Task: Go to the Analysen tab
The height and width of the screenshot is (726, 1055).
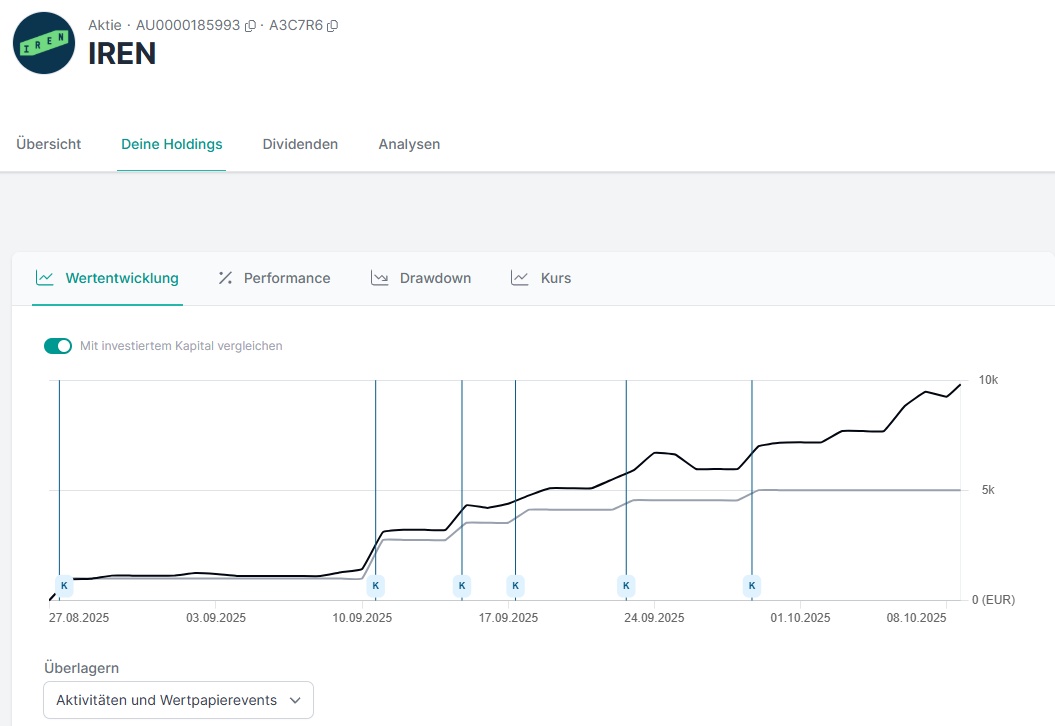Action: pos(409,144)
